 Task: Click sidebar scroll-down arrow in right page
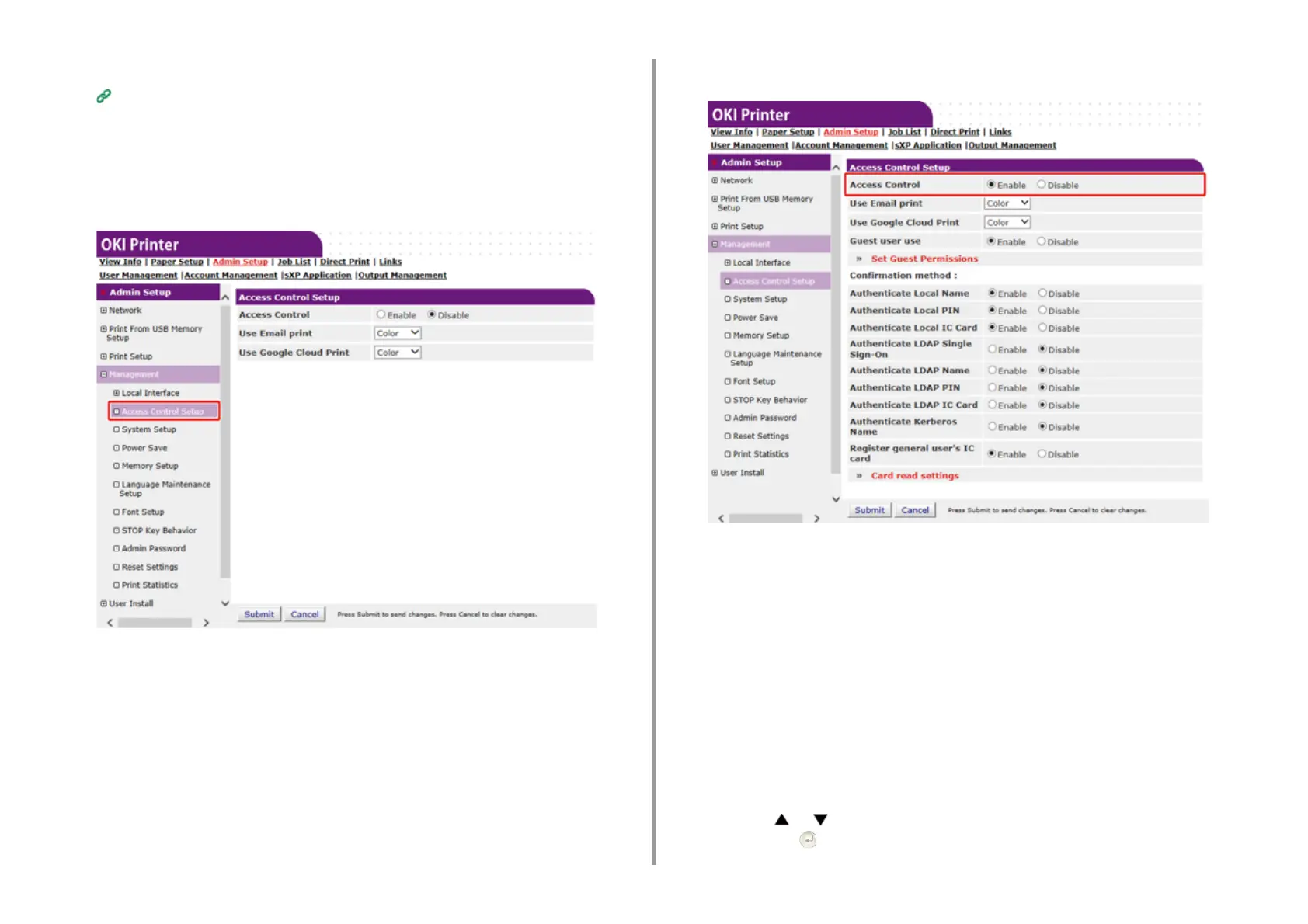[836, 499]
